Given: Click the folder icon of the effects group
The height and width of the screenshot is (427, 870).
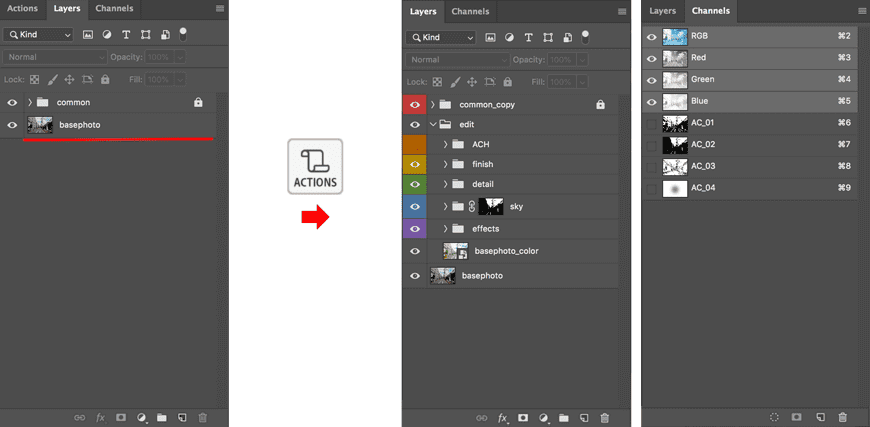Looking at the screenshot, I should 458,228.
